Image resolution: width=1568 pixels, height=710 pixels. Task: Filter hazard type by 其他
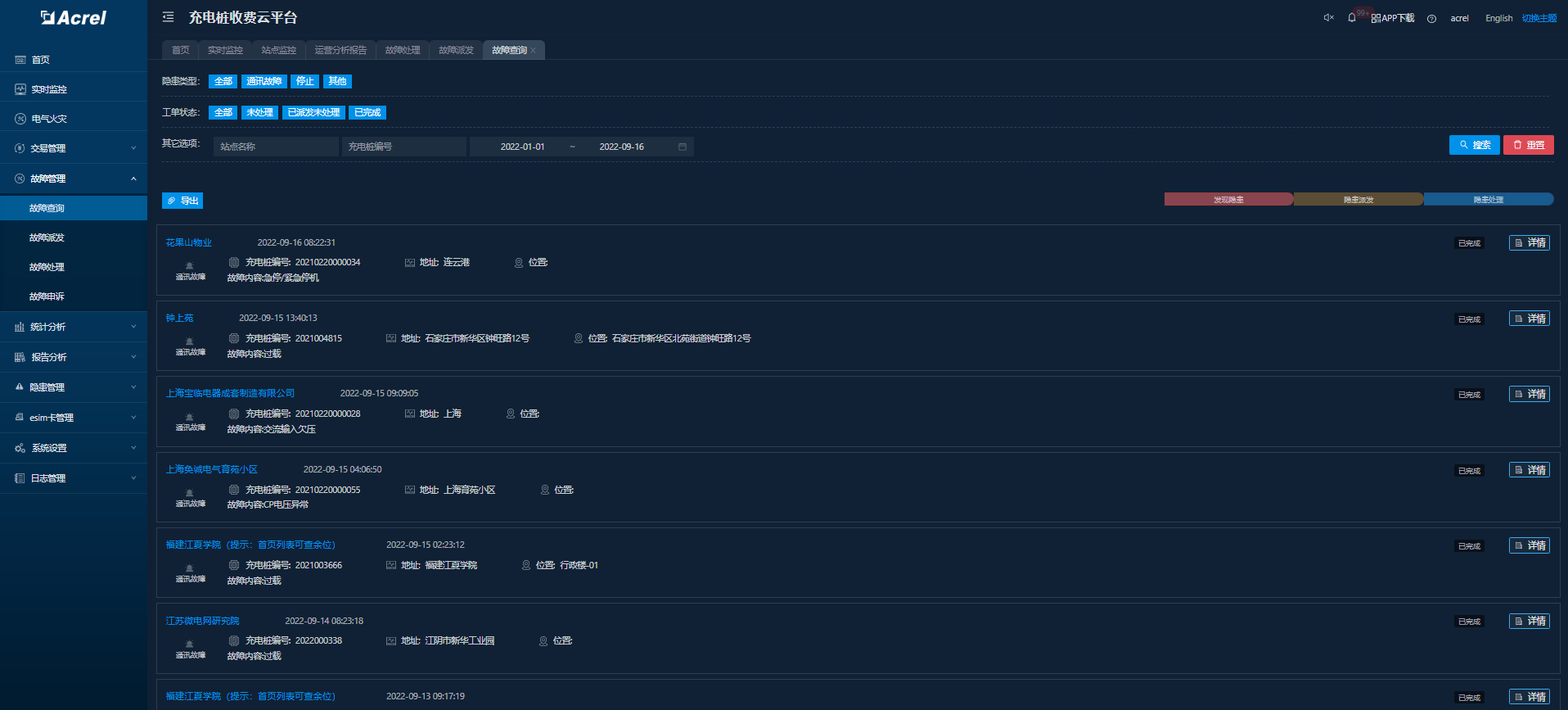(x=337, y=81)
